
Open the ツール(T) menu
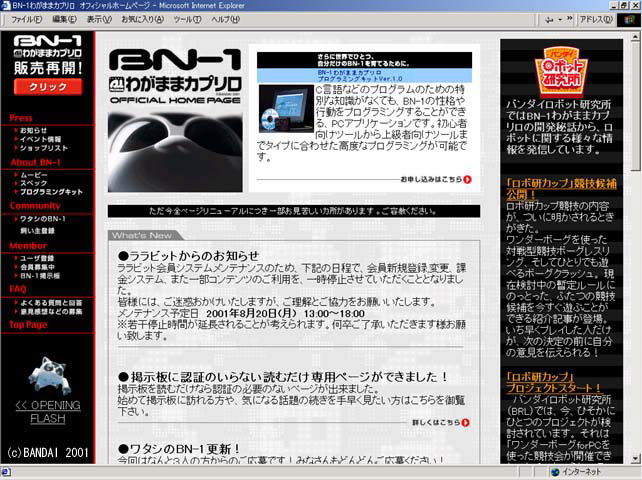click(x=187, y=19)
